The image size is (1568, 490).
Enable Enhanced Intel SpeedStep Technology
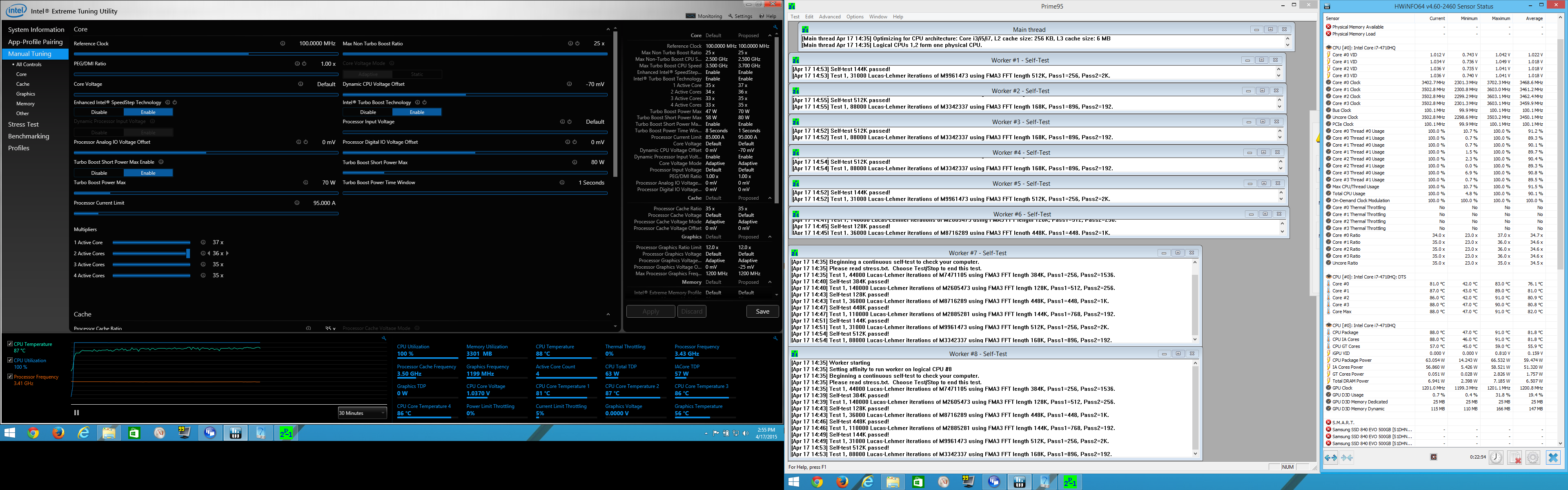(148, 112)
